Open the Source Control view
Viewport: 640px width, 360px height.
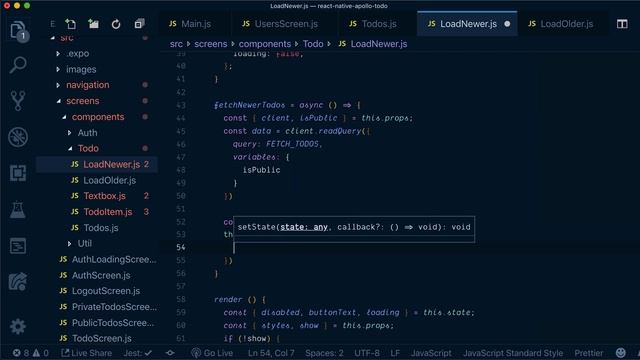tap(18, 100)
